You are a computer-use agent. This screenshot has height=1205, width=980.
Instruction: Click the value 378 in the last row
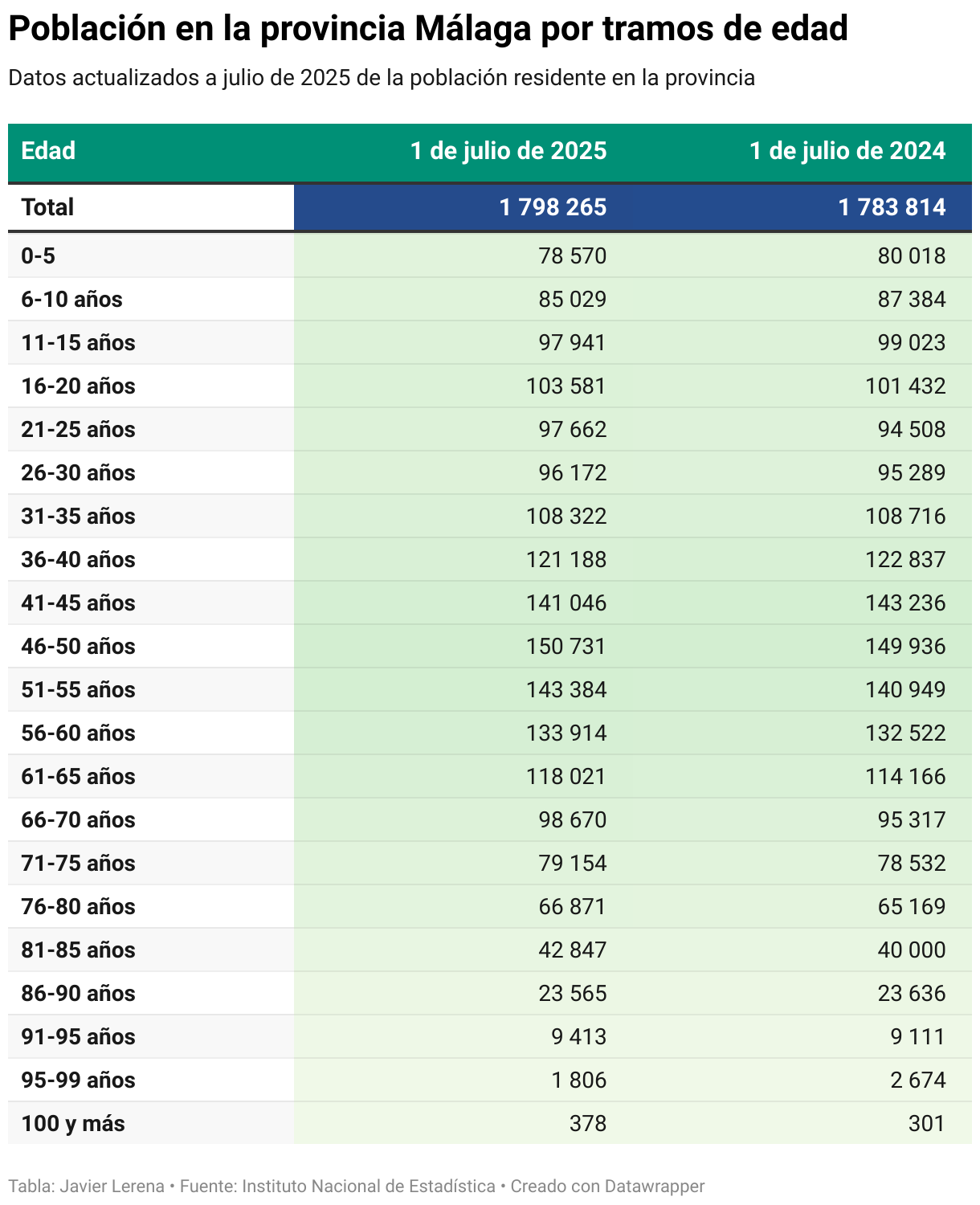pyautogui.click(x=589, y=1123)
